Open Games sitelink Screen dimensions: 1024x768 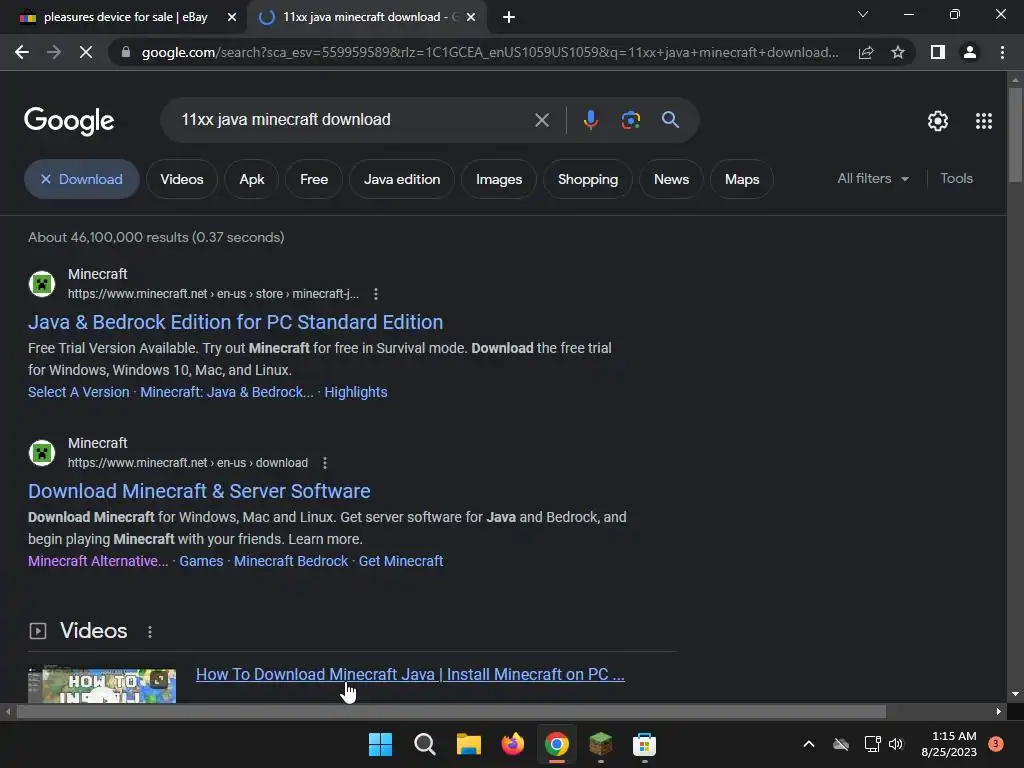[x=201, y=561]
